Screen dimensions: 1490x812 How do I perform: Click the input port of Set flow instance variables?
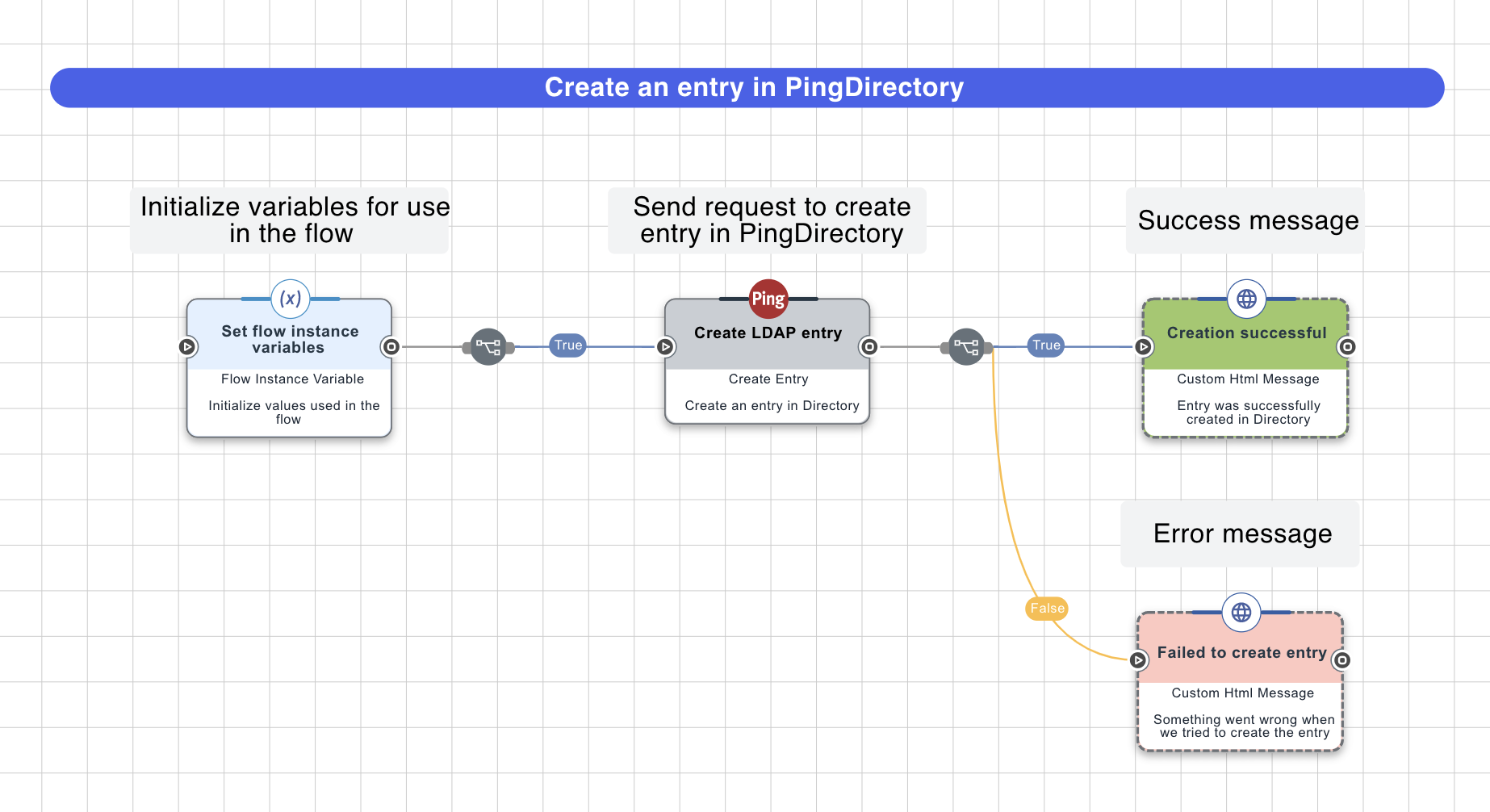click(187, 347)
